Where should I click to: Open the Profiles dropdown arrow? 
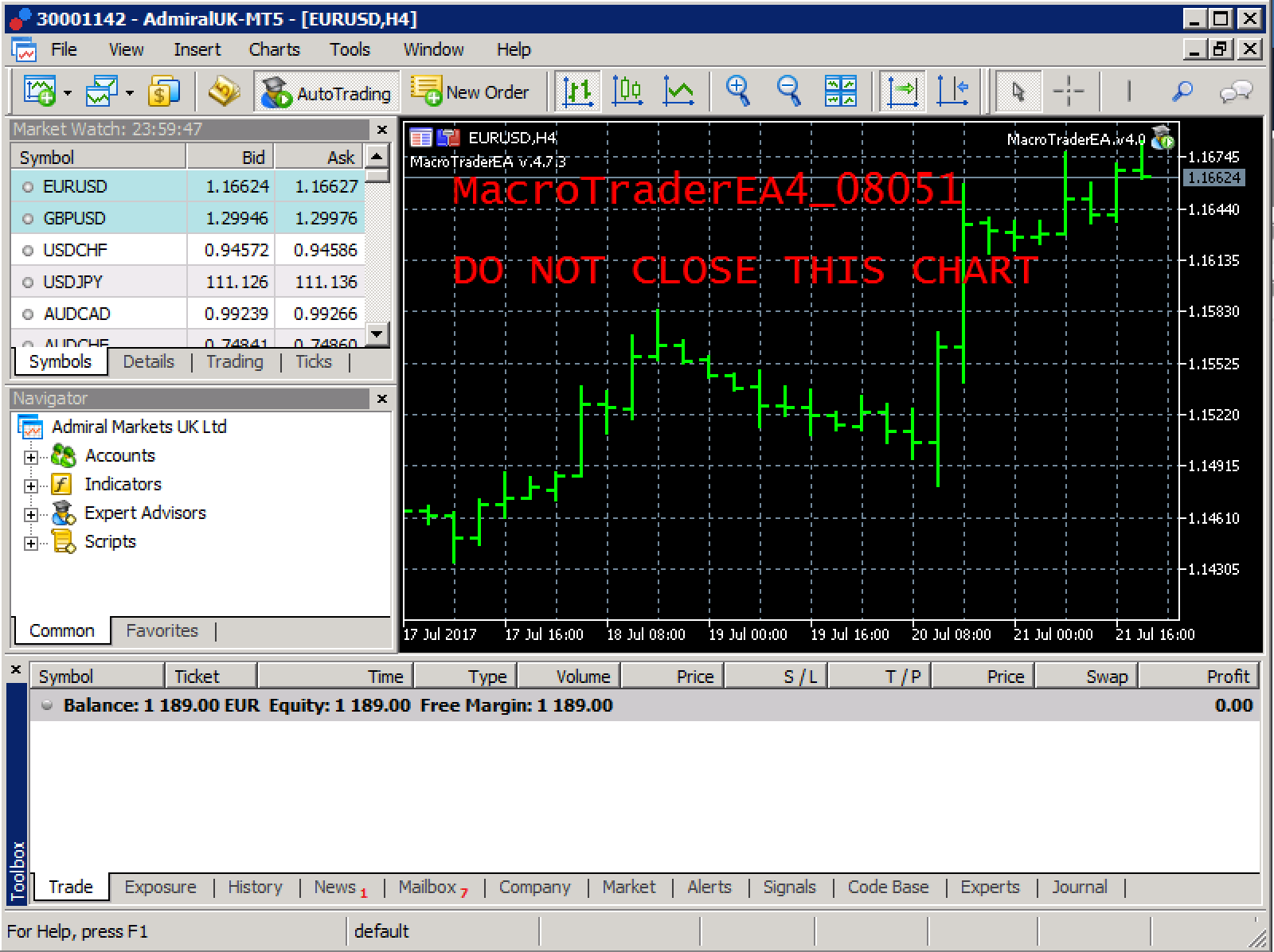130,93
